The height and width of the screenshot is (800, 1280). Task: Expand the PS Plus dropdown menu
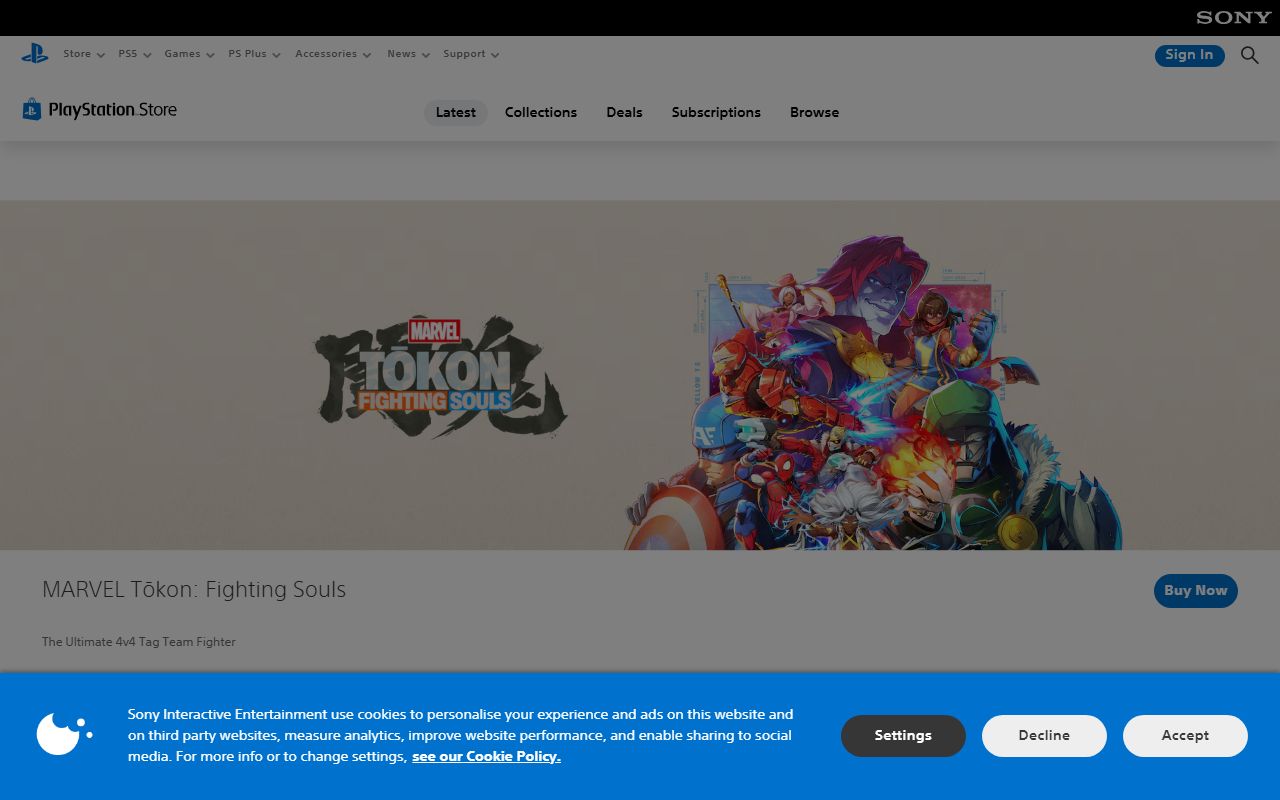click(254, 54)
